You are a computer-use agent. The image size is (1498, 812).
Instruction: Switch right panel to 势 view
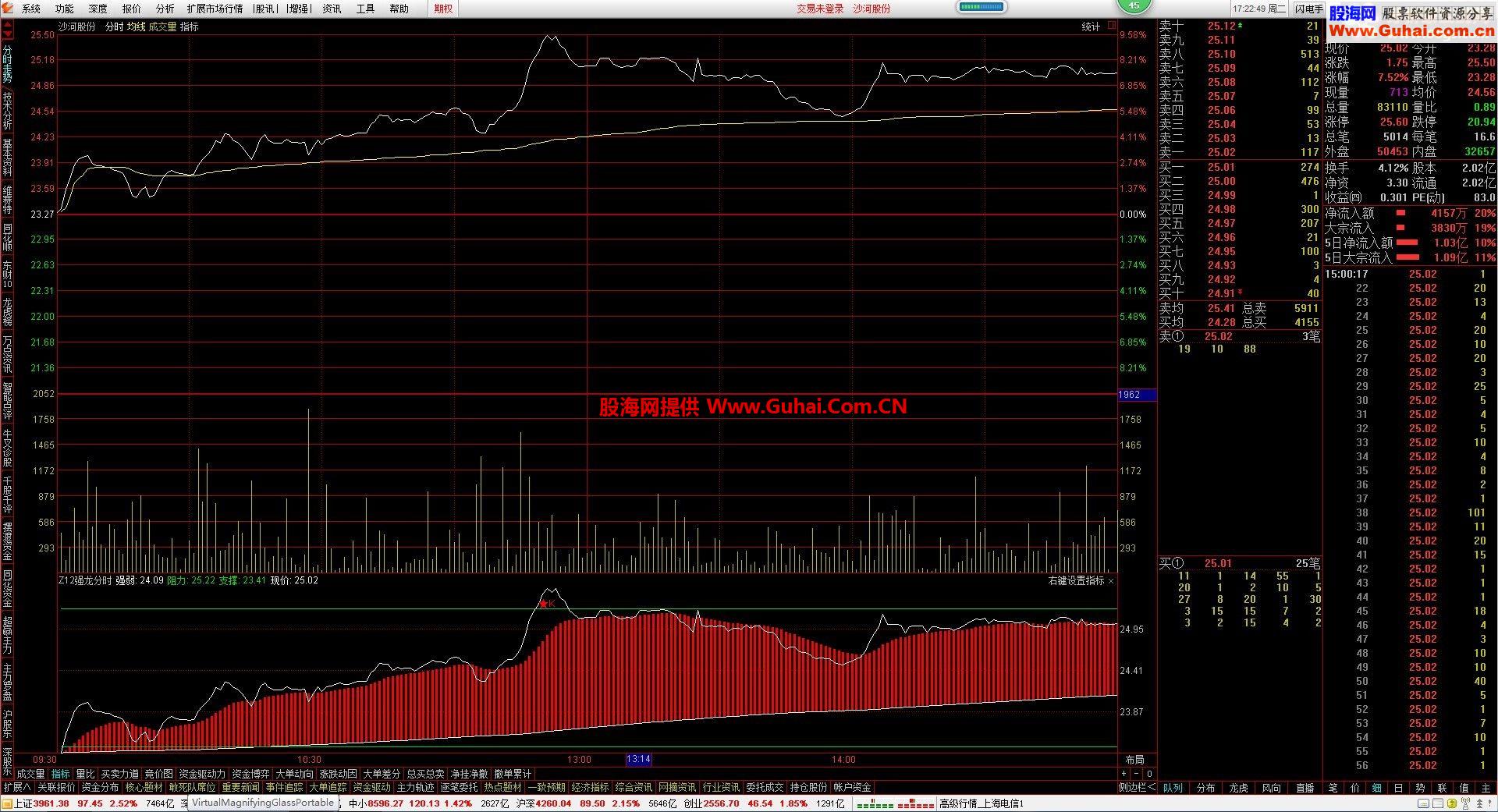pyautogui.click(x=1420, y=788)
